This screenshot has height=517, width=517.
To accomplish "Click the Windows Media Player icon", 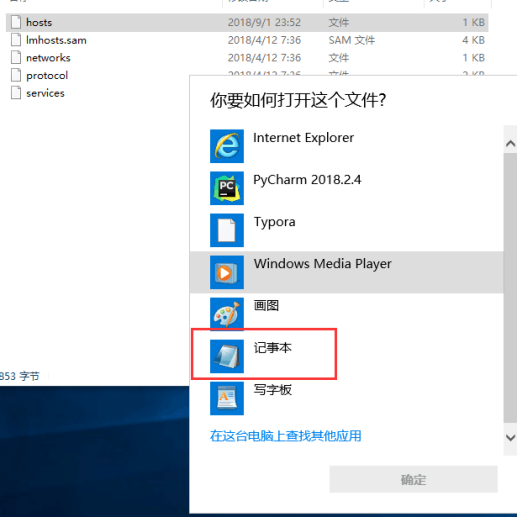I will coord(227,272).
